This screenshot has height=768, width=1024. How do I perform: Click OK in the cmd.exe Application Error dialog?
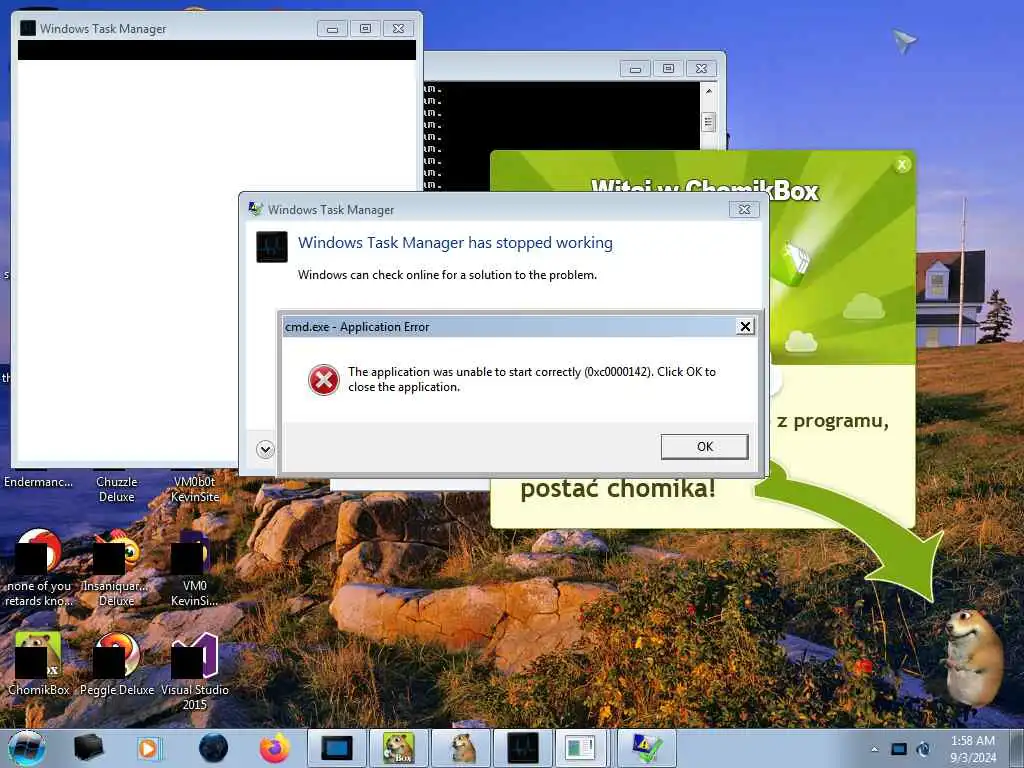pos(704,447)
